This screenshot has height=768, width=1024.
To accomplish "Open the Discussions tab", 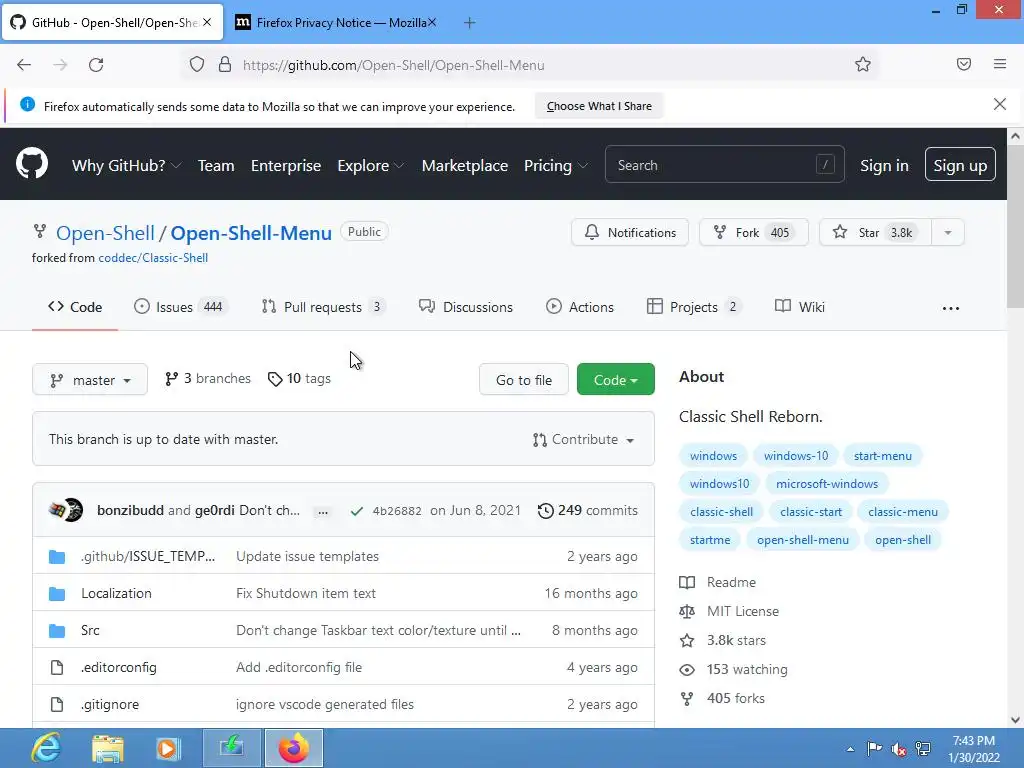I will pos(466,307).
